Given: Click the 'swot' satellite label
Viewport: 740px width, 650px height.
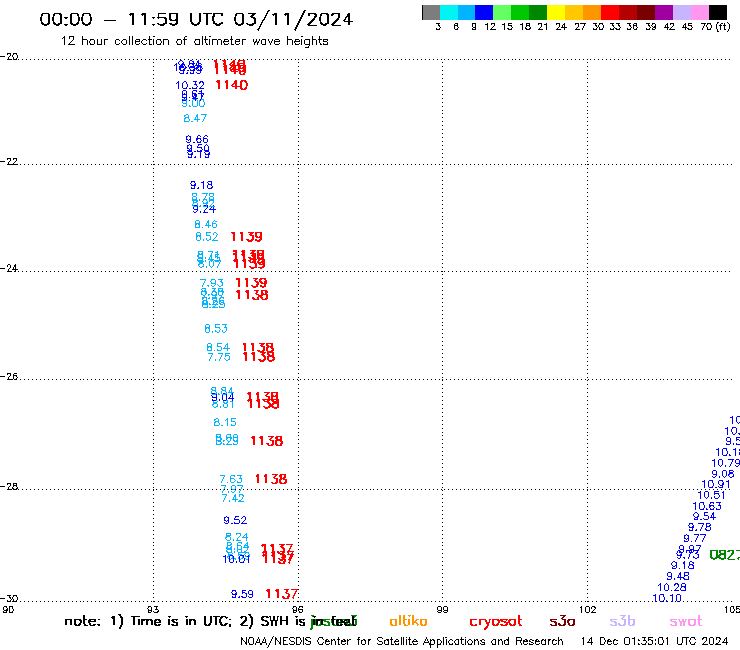Looking at the screenshot, I should coord(685,622).
